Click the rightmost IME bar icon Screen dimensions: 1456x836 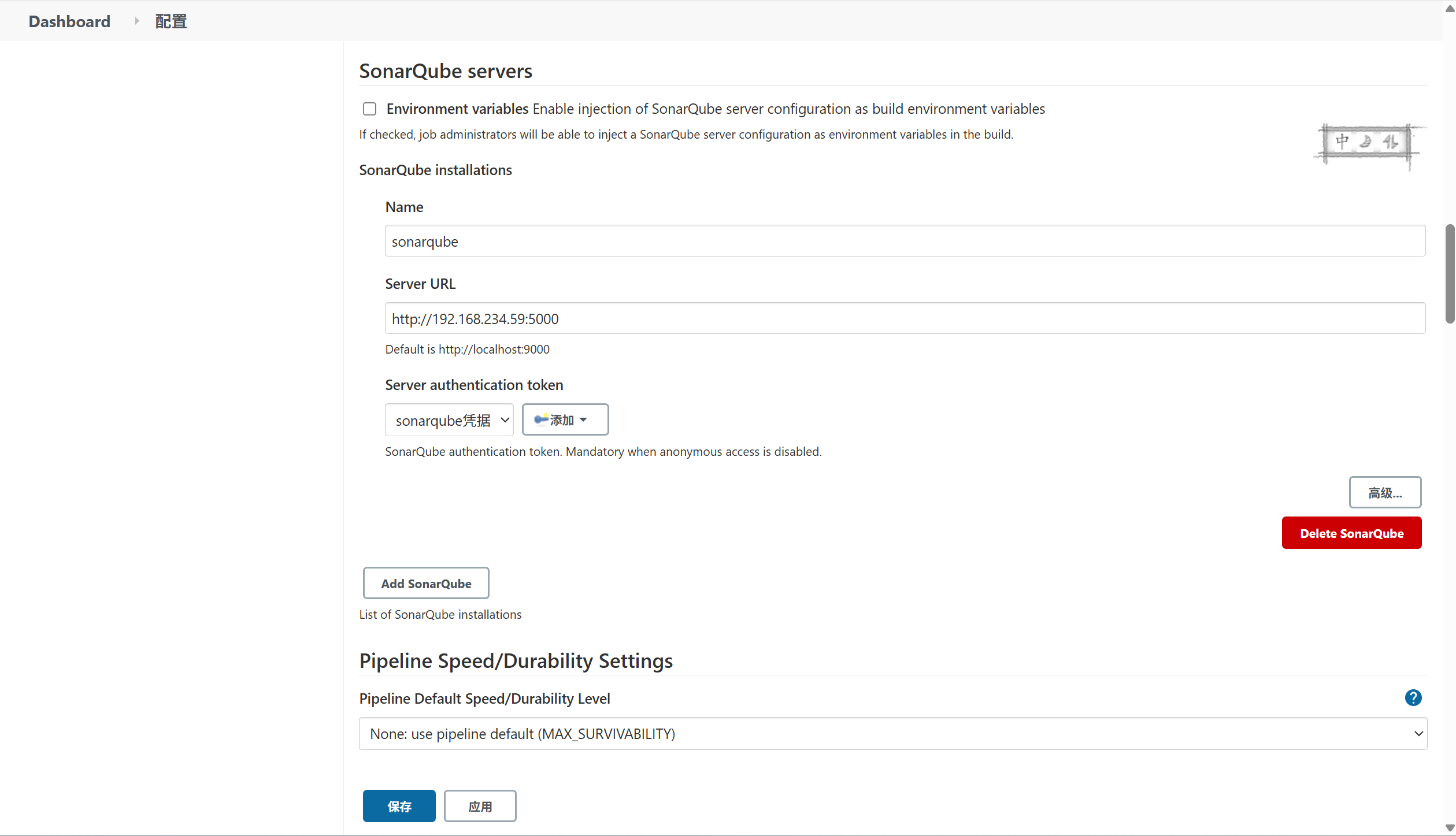[1390, 142]
